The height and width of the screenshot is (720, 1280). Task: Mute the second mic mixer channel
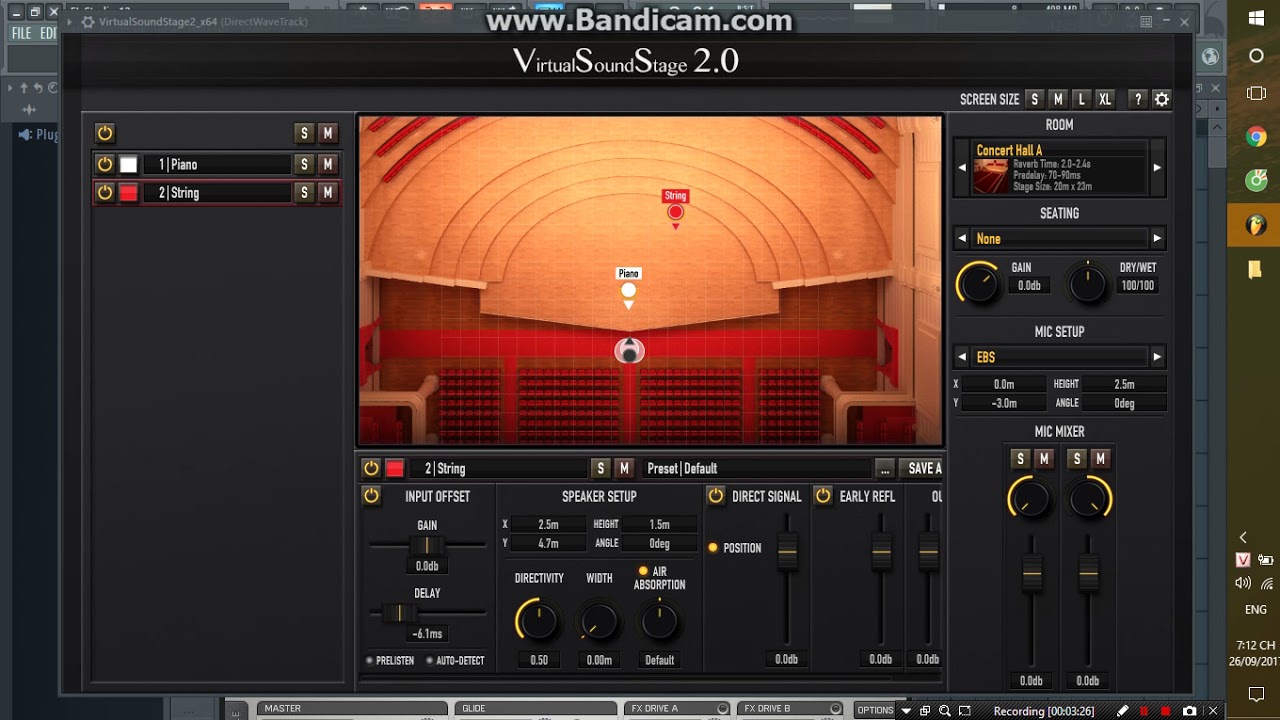tap(1100, 458)
